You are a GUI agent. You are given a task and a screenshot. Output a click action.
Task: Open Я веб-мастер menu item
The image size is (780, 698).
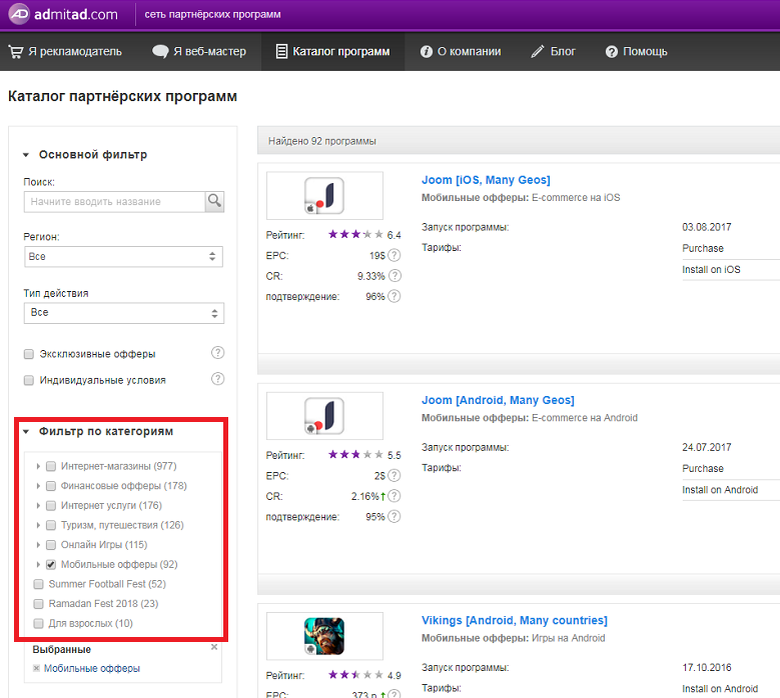pos(199,51)
